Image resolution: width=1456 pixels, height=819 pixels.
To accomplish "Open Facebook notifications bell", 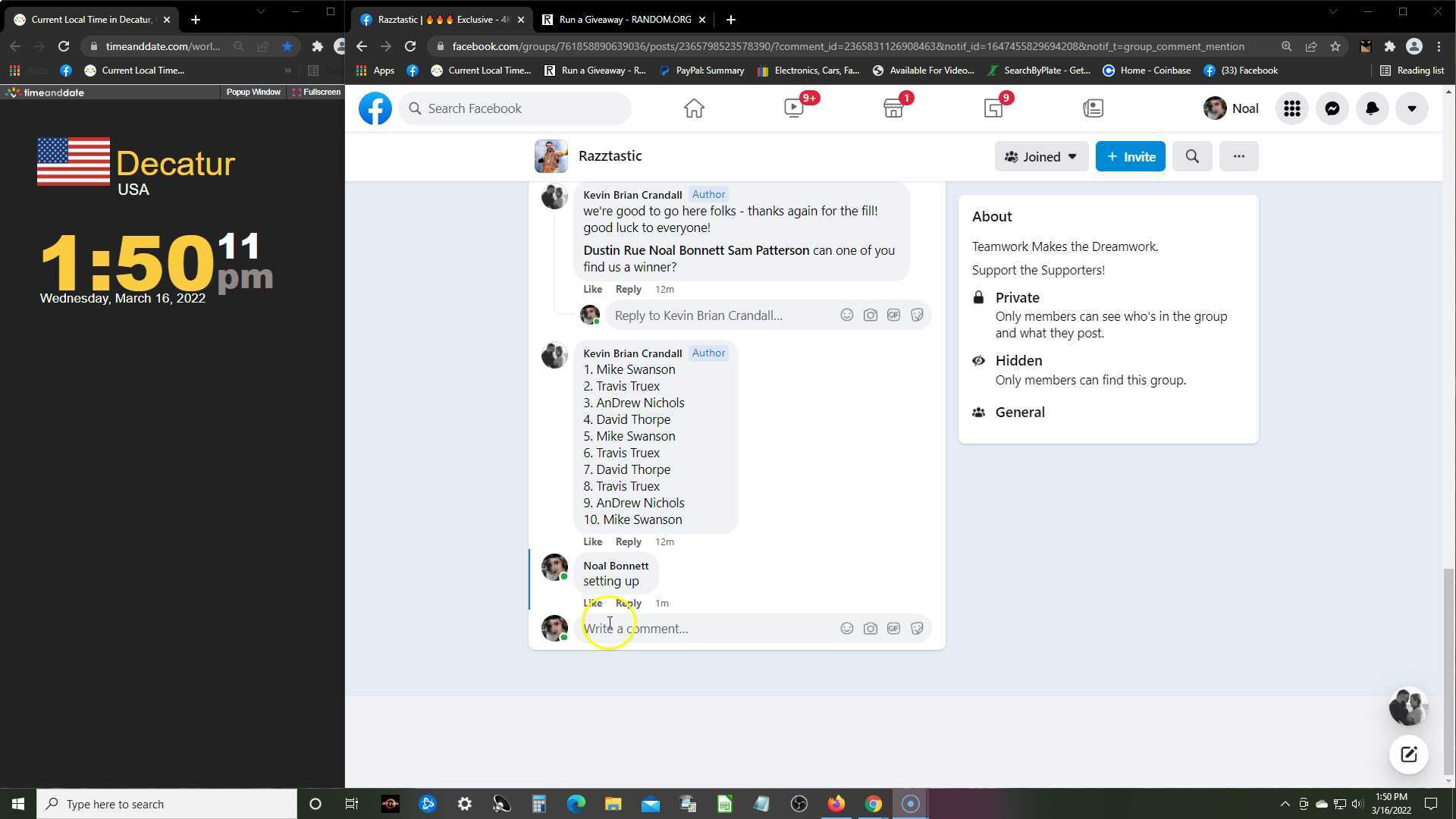I will (1372, 108).
